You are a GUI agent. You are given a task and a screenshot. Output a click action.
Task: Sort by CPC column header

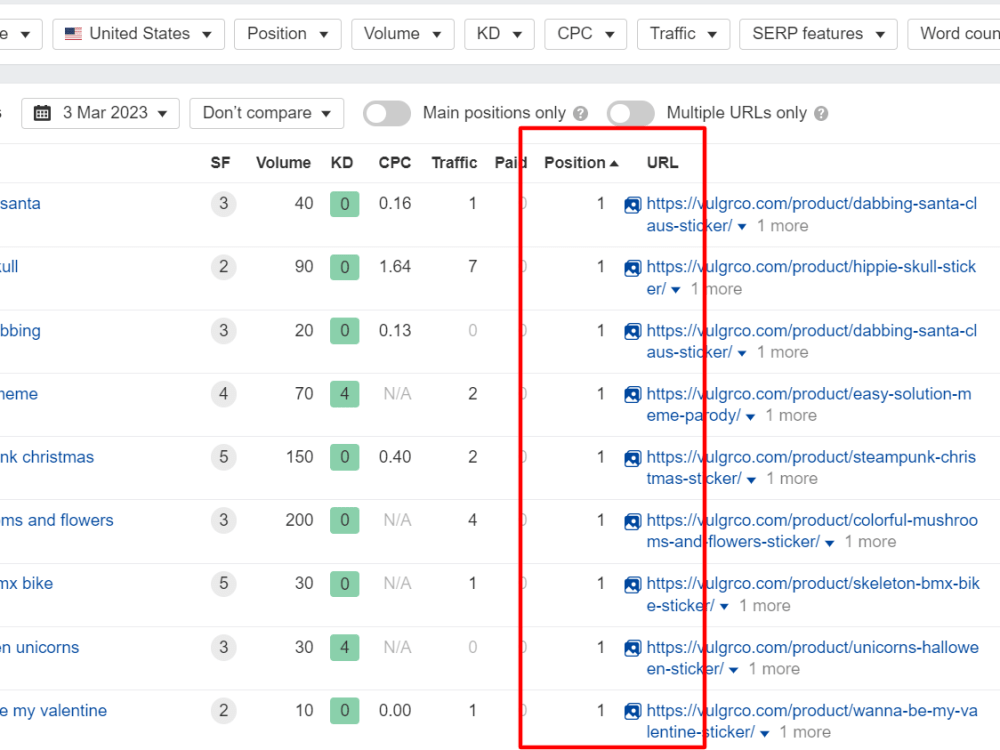[x=395, y=163]
